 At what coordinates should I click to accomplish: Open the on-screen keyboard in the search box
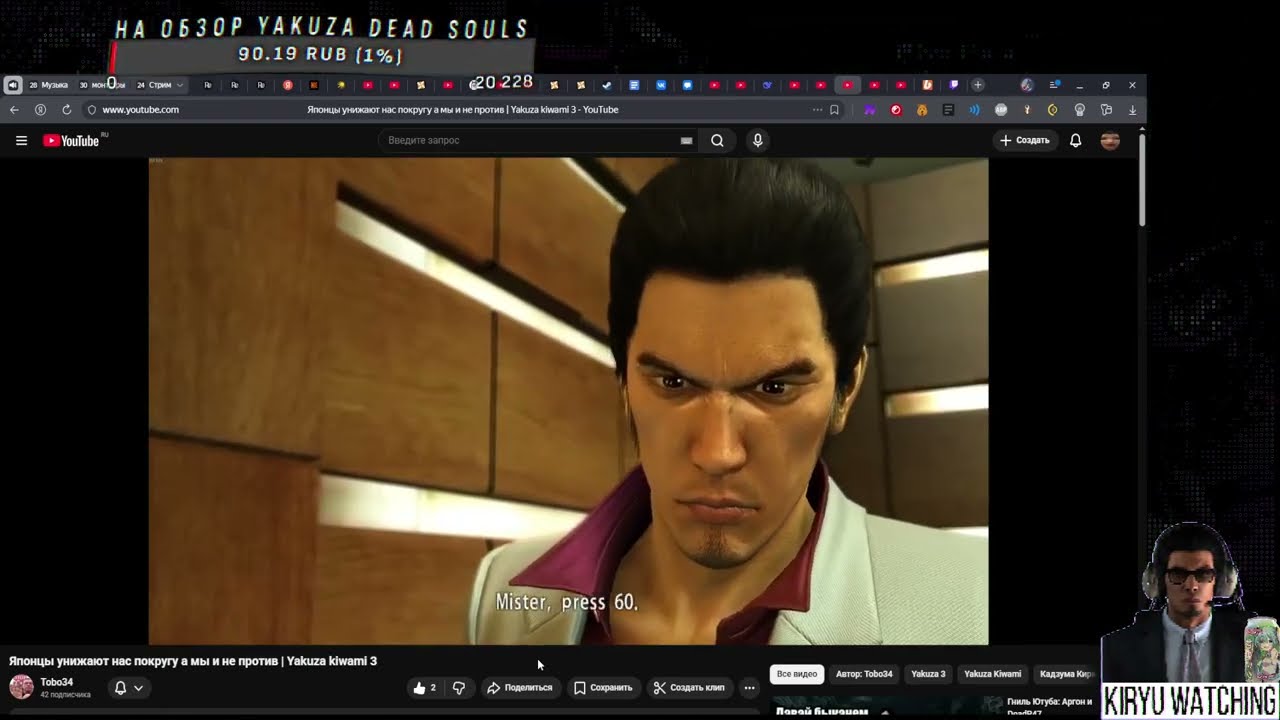point(686,141)
